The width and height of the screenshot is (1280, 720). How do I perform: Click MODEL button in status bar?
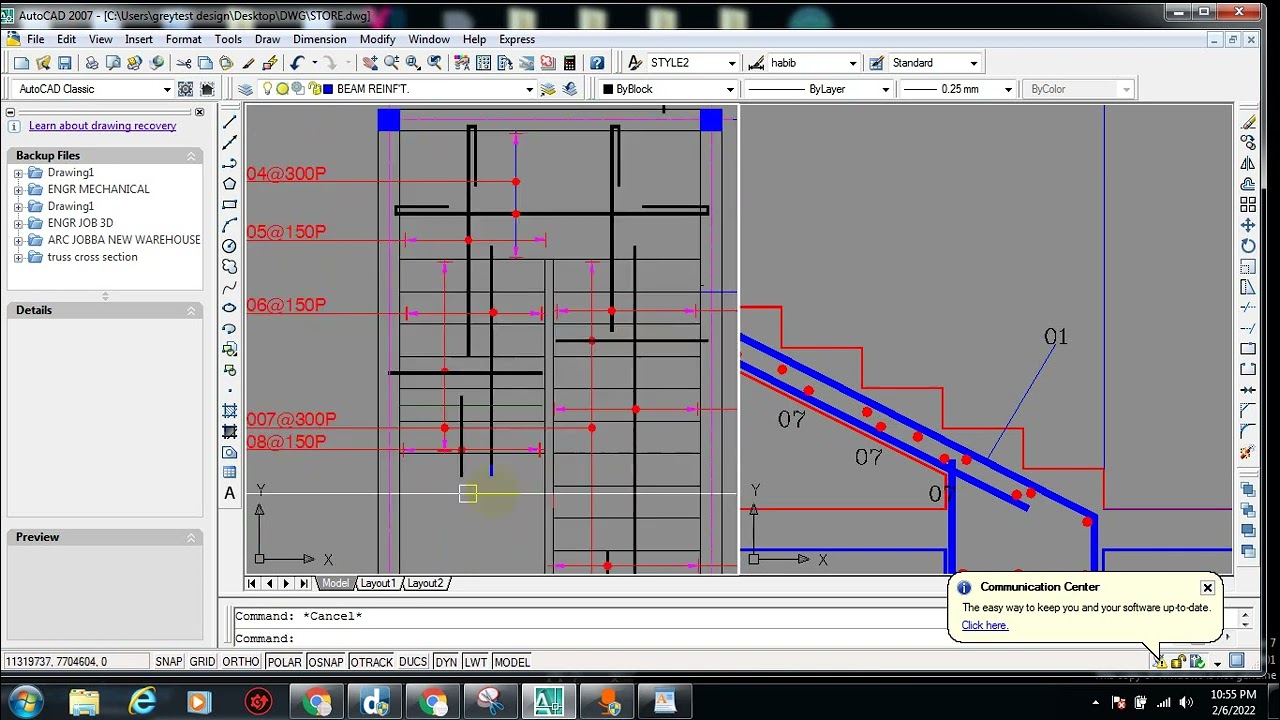[512, 662]
